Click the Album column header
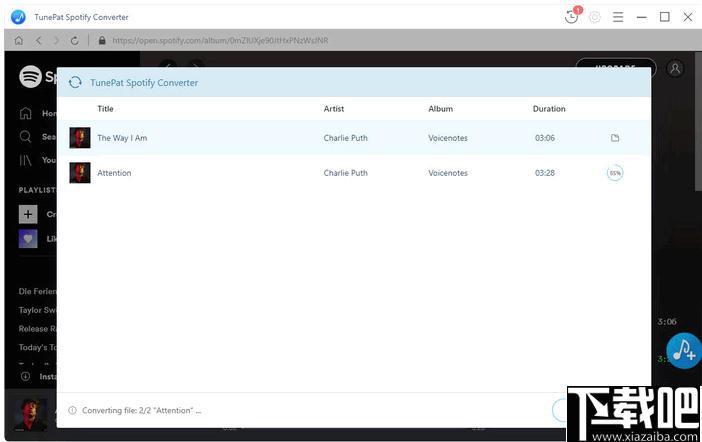The width and height of the screenshot is (702, 442). [x=441, y=109]
